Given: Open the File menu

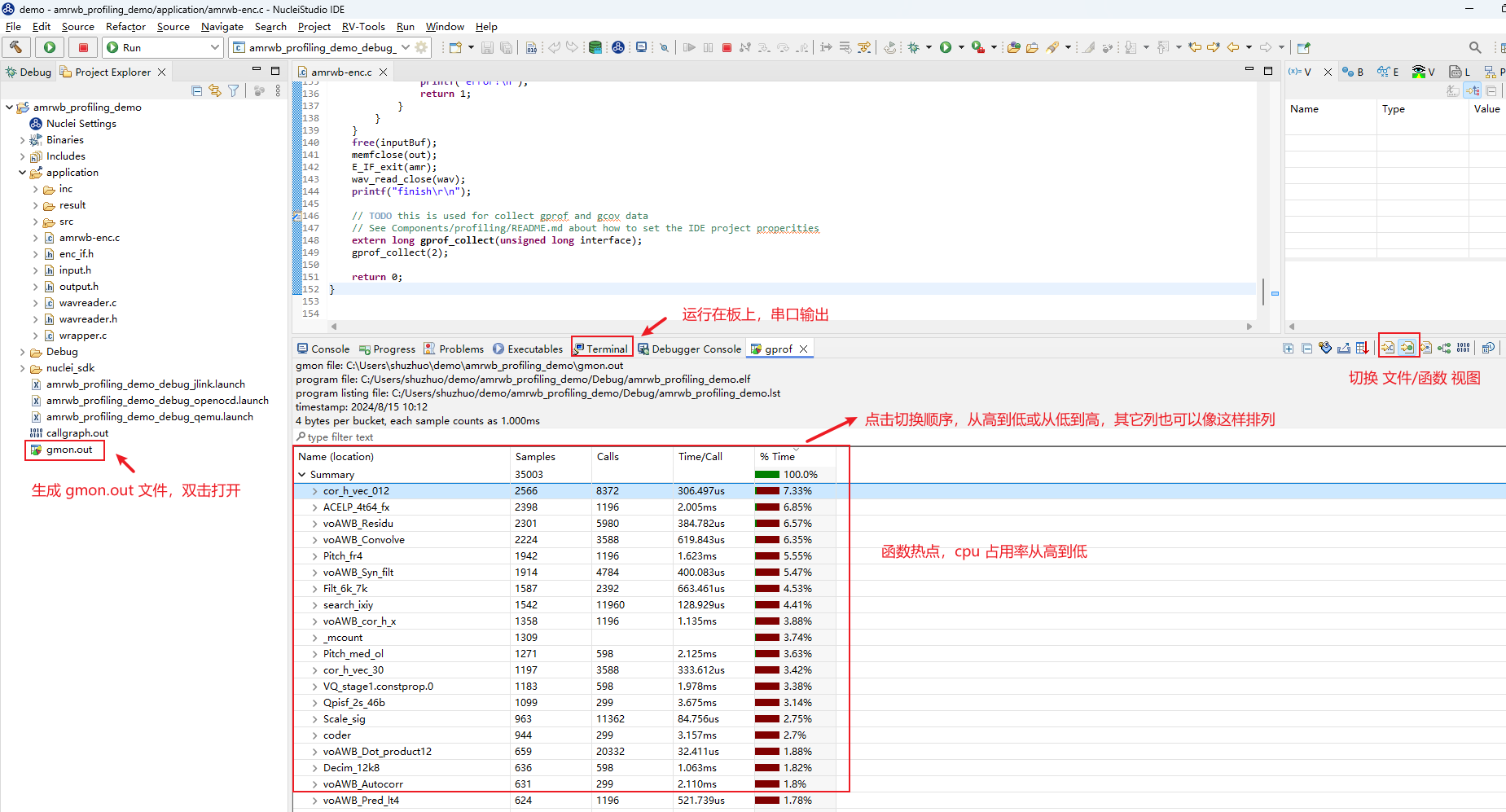Looking at the screenshot, I should pyautogui.click(x=13, y=27).
